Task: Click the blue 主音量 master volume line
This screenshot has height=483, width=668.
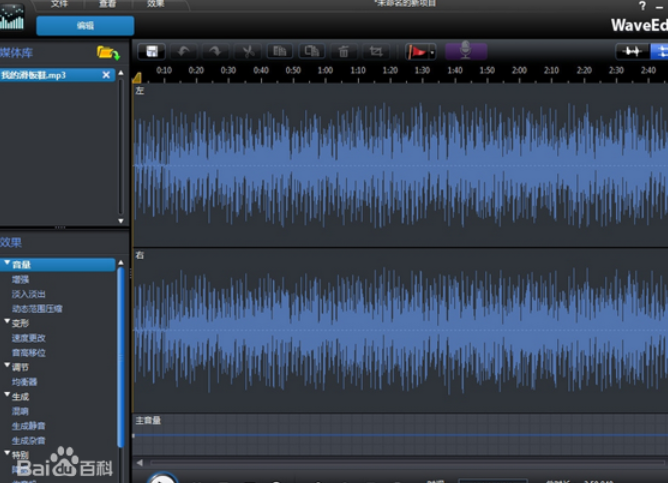Action: [400, 435]
